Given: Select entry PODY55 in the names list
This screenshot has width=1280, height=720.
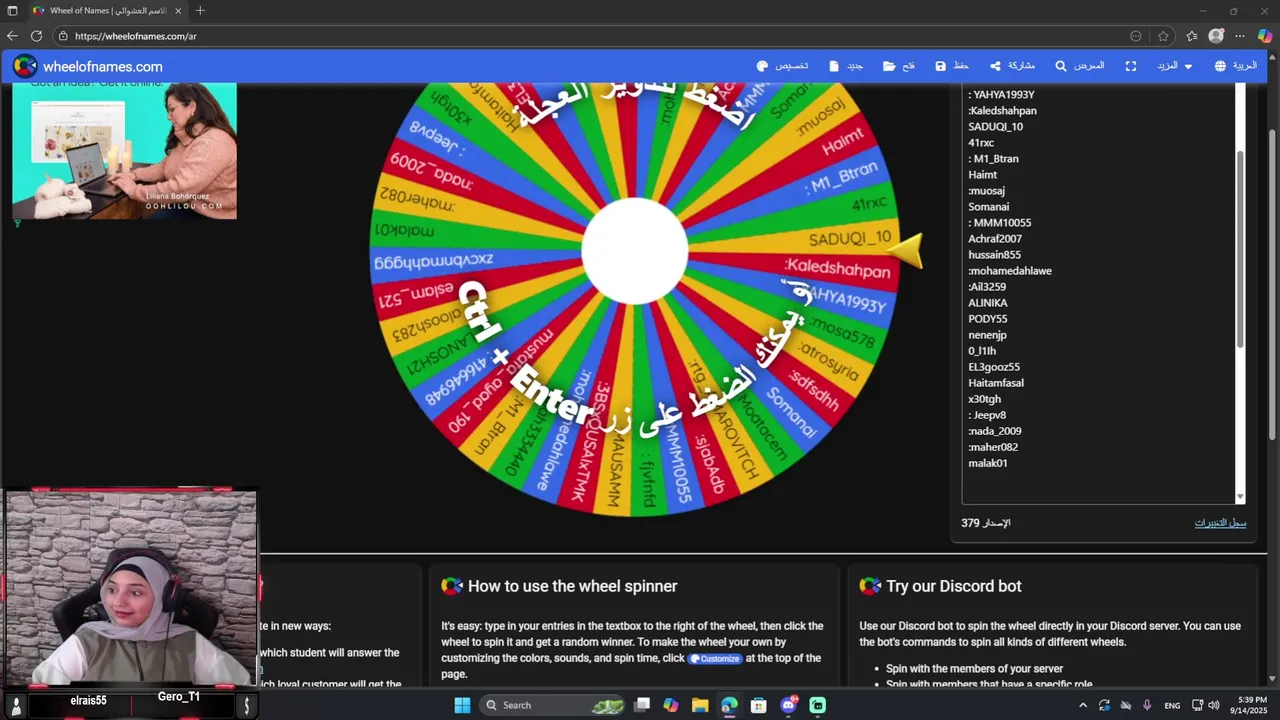Looking at the screenshot, I should tap(987, 319).
